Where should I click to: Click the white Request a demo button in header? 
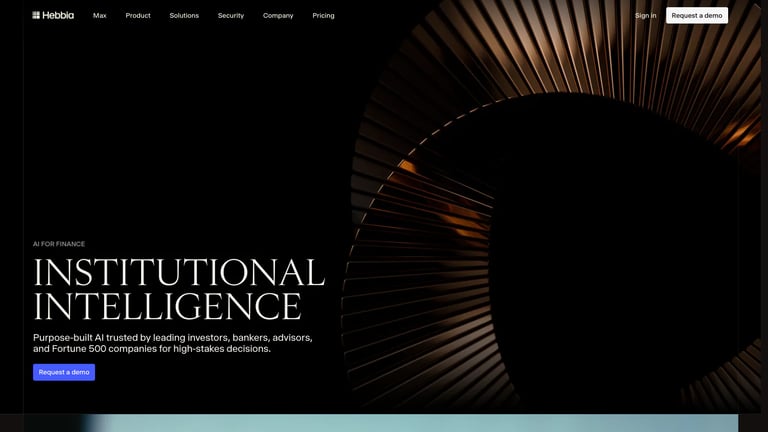coord(696,16)
